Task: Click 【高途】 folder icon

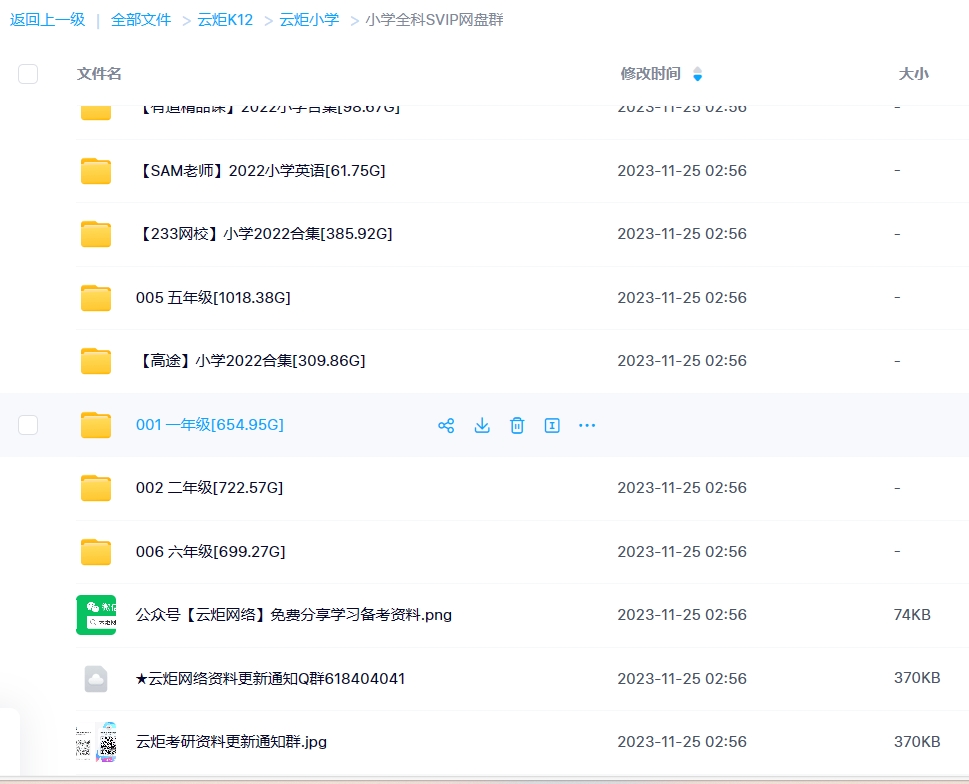Action: (96, 361)
